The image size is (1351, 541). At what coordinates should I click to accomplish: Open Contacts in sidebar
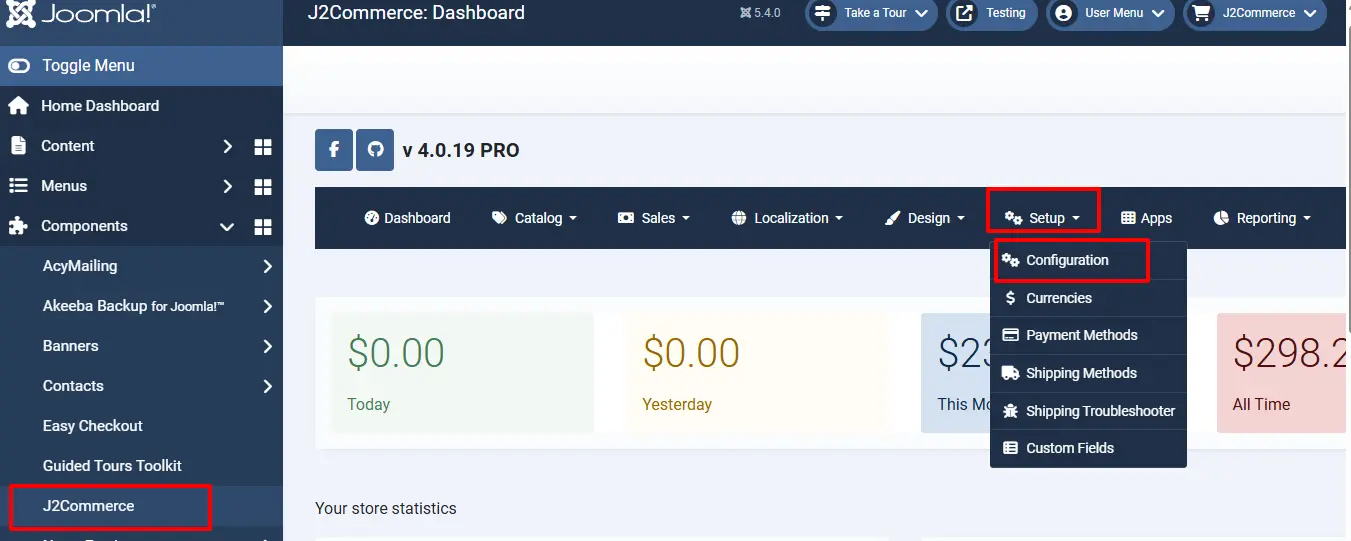click(x=73, y=386)
